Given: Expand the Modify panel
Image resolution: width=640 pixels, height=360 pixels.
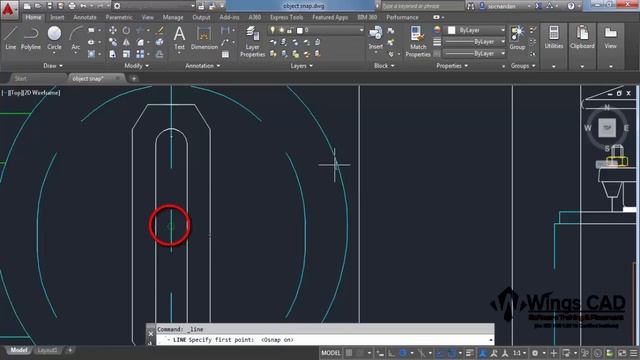Looking at the screenshot, I should pos(136,66).
